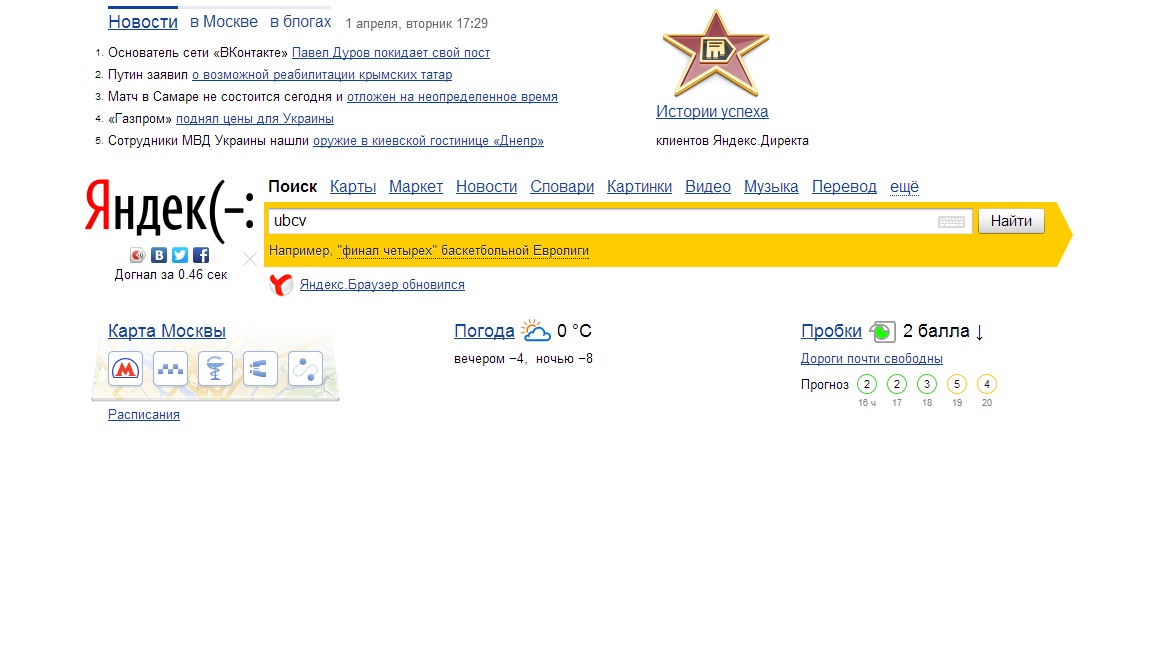
Task: Click the red star success stories image
Action: (716, 53)
